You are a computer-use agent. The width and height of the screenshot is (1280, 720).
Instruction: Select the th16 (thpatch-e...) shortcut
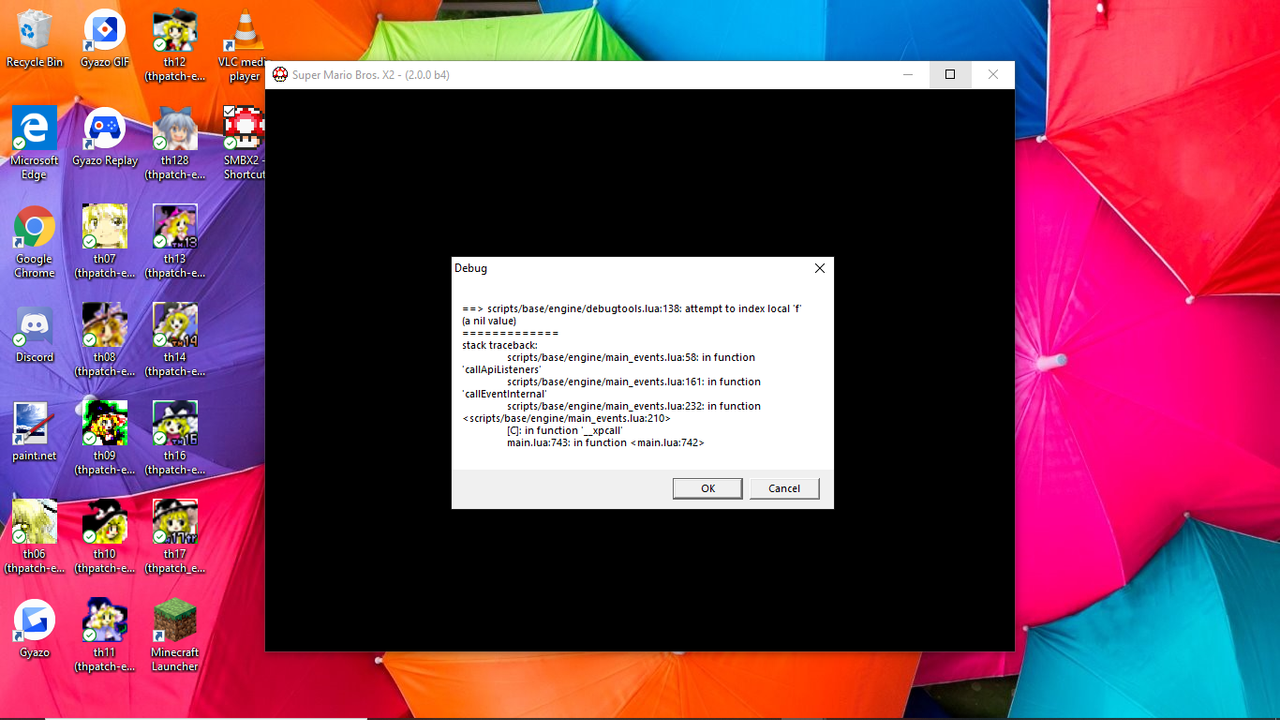(175, 439)
